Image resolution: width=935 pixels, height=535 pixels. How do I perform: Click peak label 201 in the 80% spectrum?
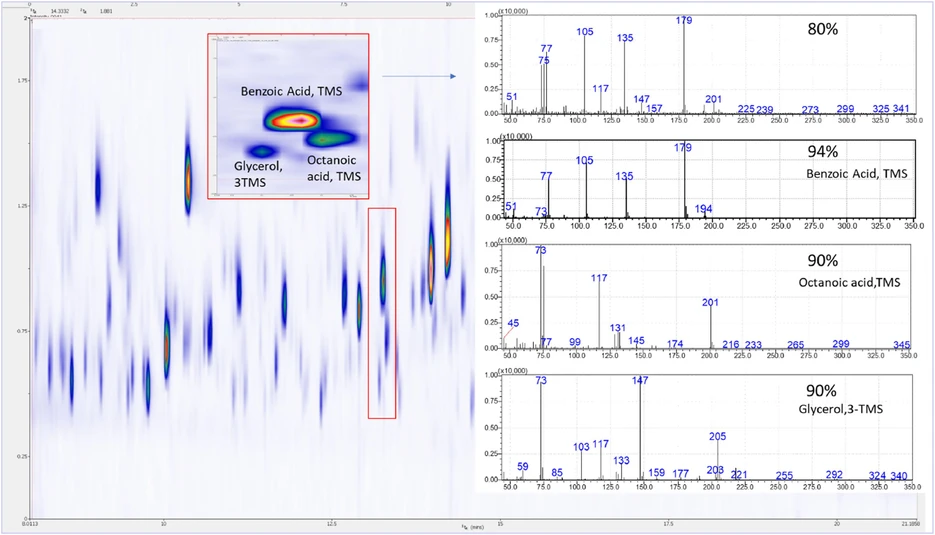(x=713, y=99)
